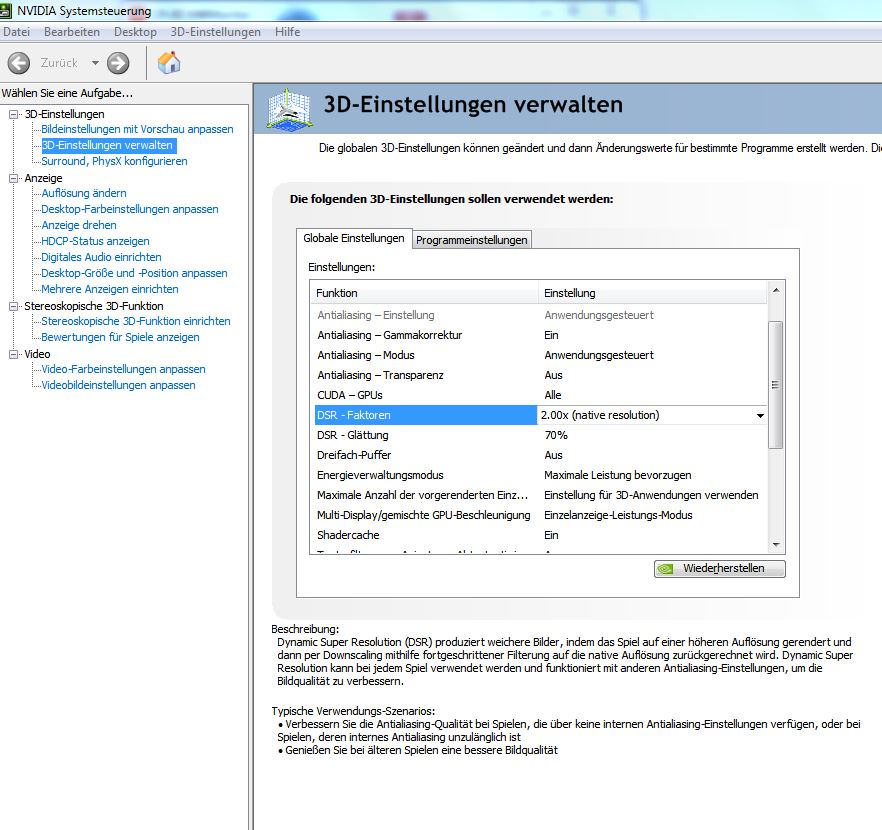Open Desktop-Farbeinstellungen anpassen
Image resolution: width=882 pixels, height=830 pixels.
(130, 209)
